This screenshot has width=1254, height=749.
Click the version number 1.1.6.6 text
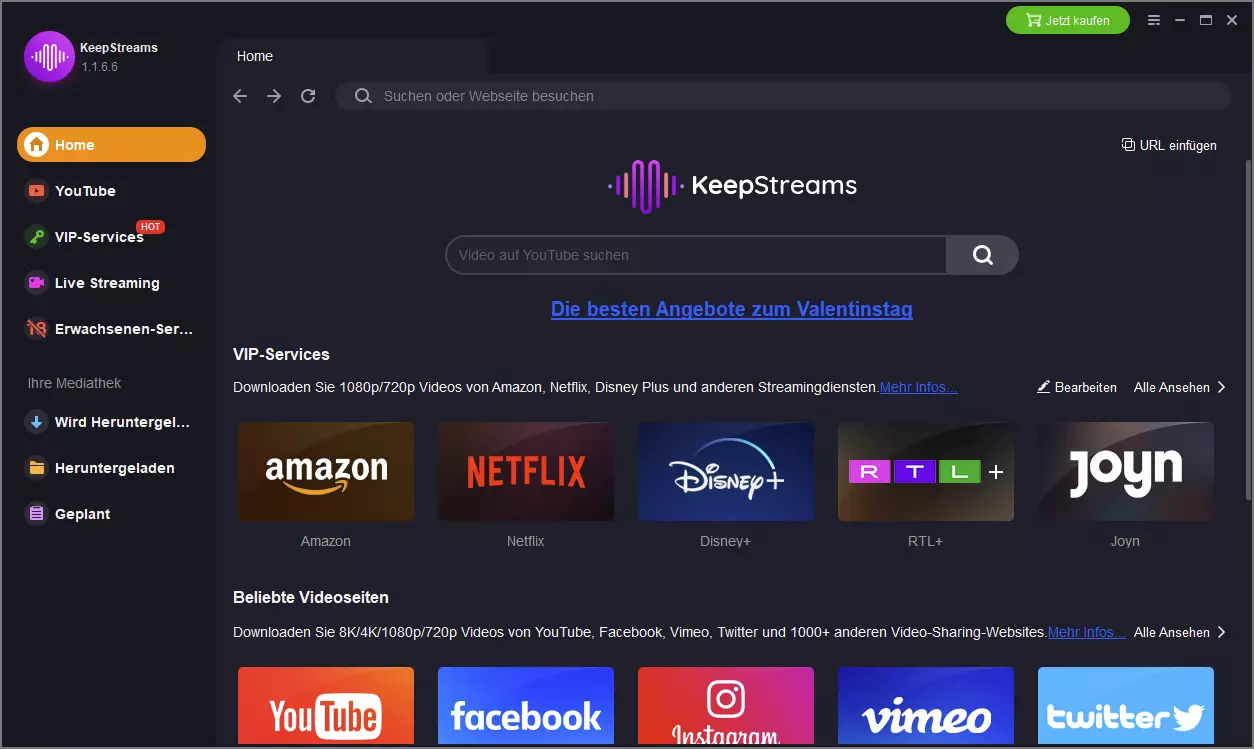pyautogui.click(x=100, y=67)
